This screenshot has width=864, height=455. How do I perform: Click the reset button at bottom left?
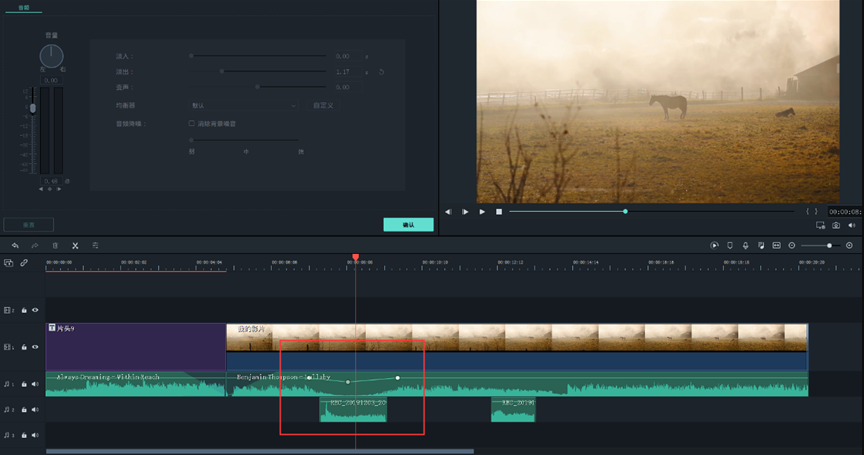pos(28,225)
